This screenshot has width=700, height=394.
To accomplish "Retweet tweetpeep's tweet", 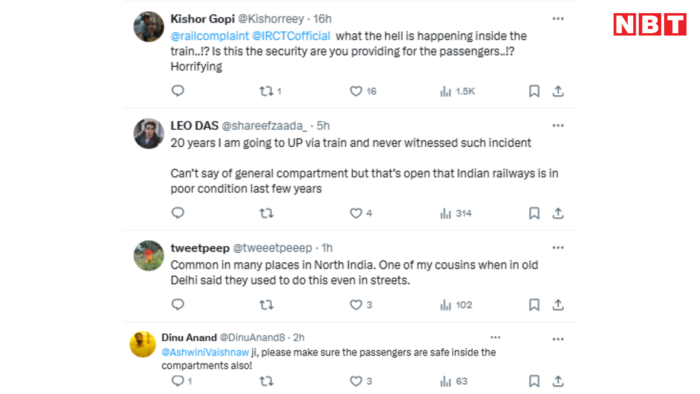I will [267, 305].
